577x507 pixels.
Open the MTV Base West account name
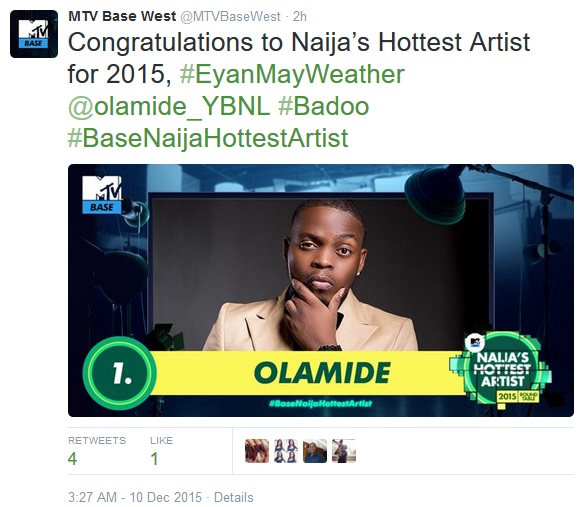[122, 16]
